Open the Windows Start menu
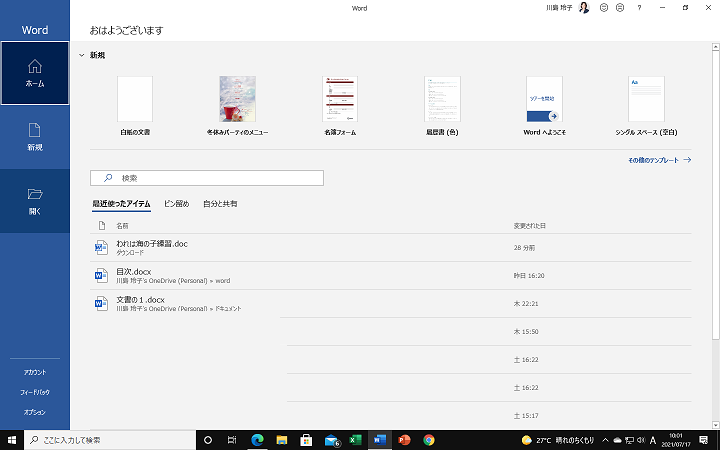 12,440
